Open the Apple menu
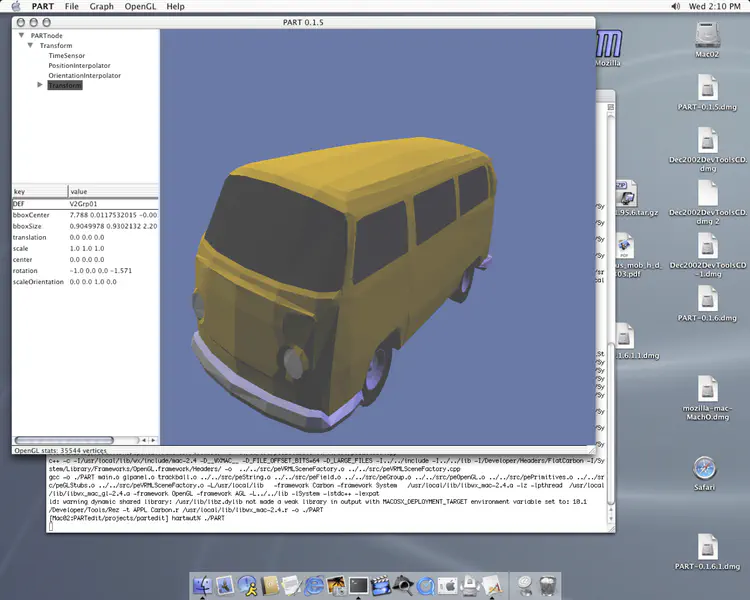 (16, 6)
